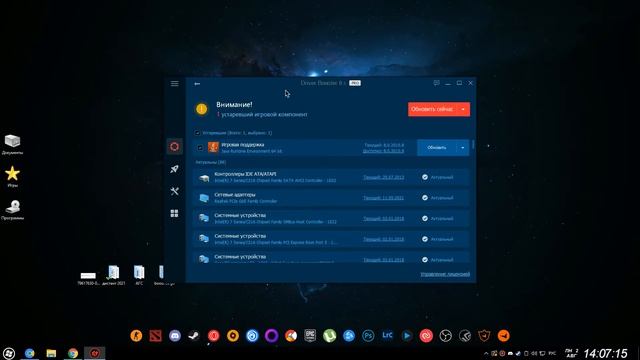The image size is (640, 360).
Task: Click the current date link for Сетевые адаптеры
Action: tap(383, 198)
